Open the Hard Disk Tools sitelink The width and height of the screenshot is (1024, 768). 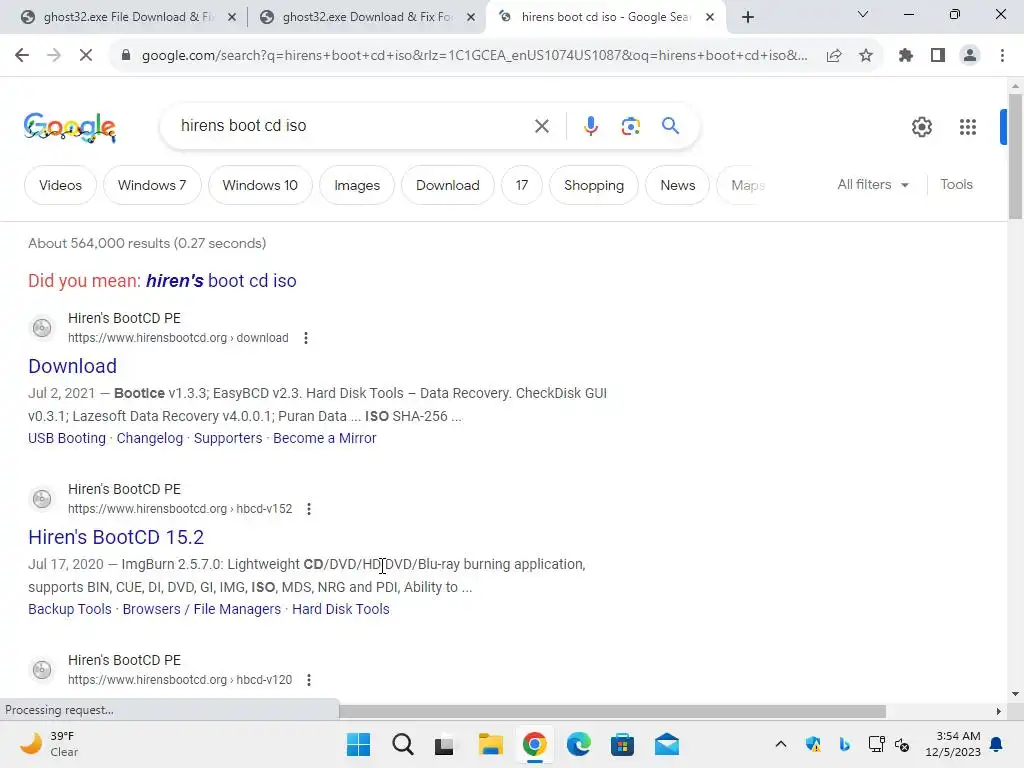(341, 609)
